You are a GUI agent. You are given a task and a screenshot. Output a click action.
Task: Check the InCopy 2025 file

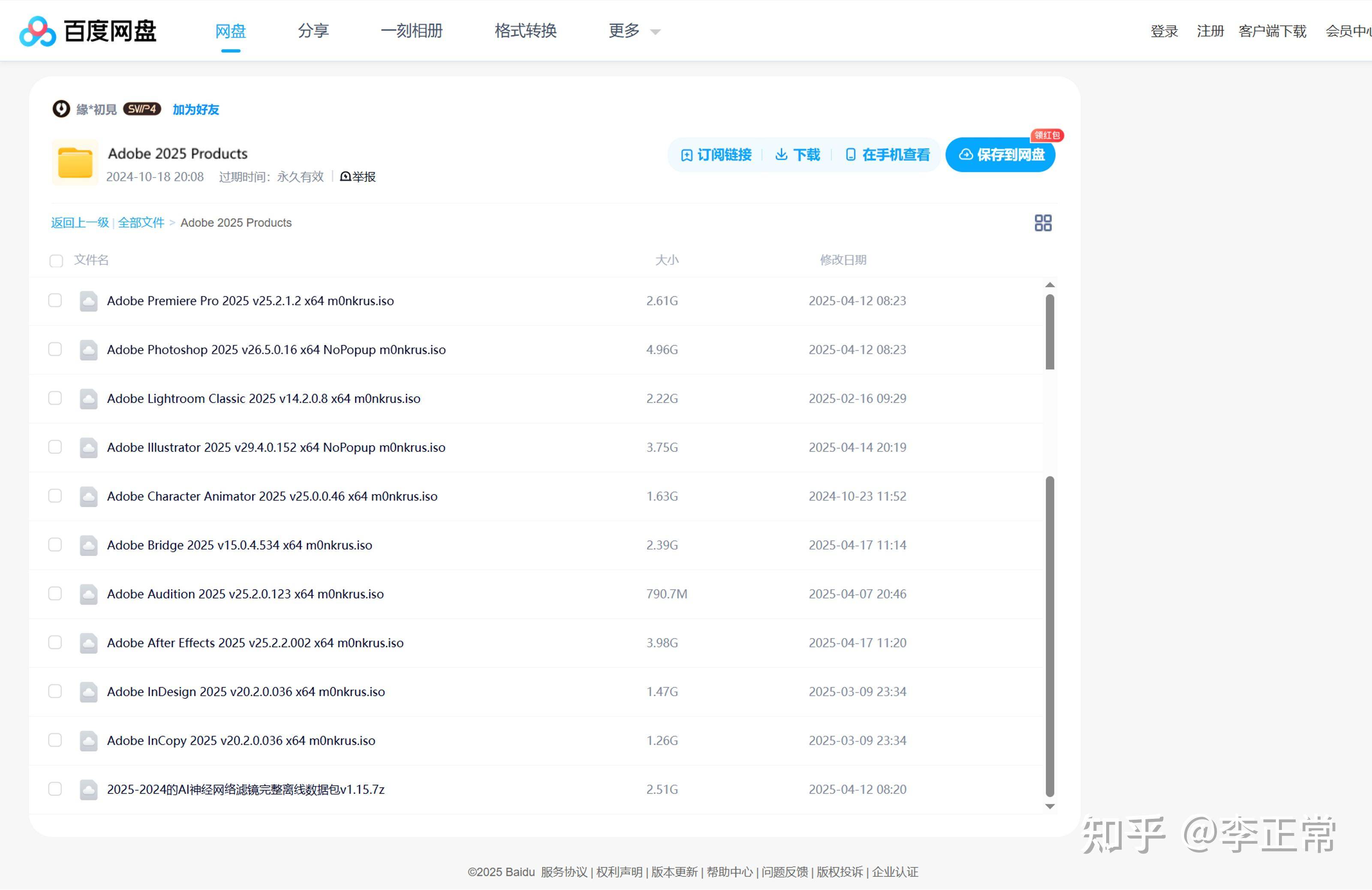[x=55, y=740]
